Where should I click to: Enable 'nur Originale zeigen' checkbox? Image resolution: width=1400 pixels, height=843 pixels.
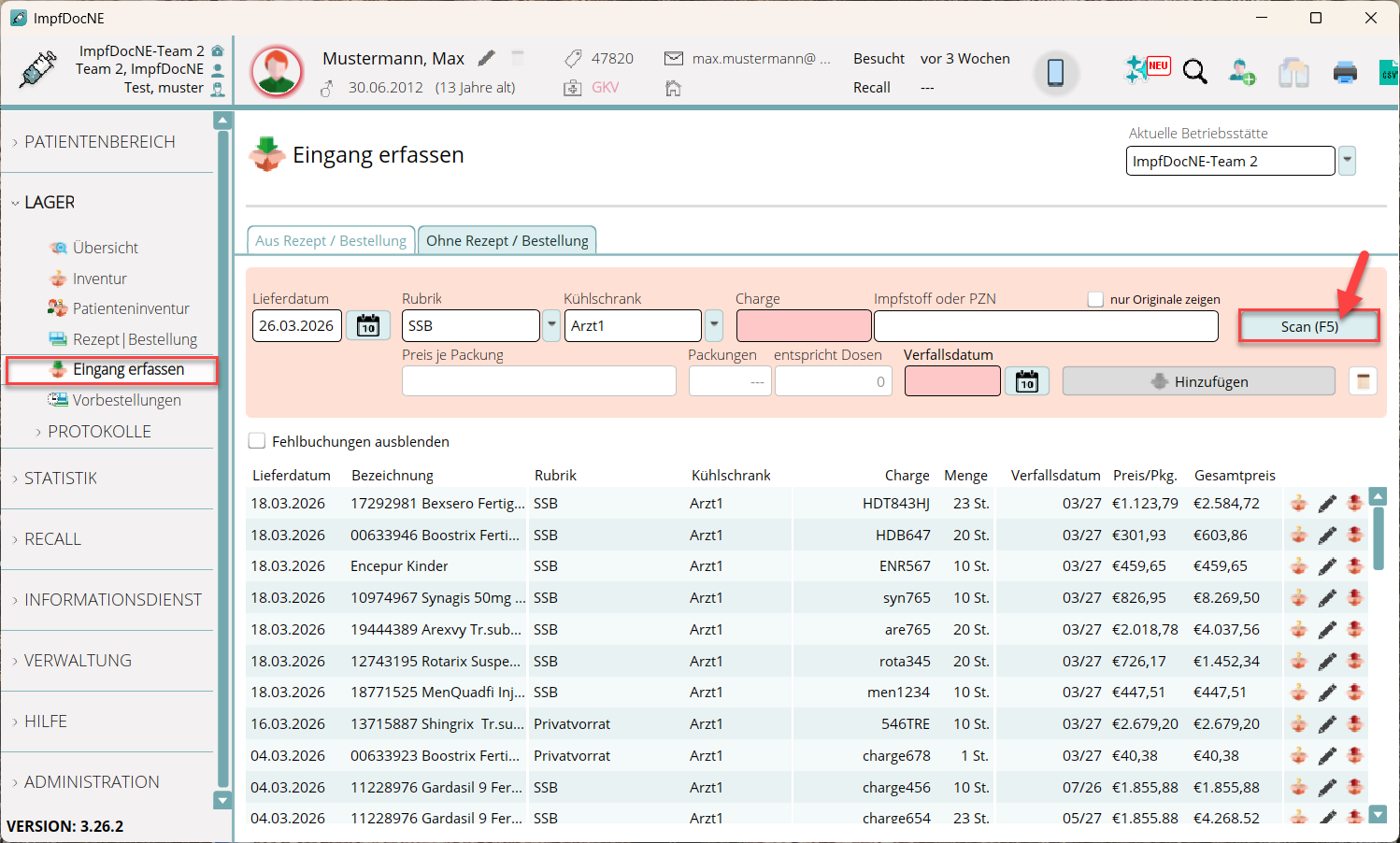pyautogui.click(x=1095, y=299)
